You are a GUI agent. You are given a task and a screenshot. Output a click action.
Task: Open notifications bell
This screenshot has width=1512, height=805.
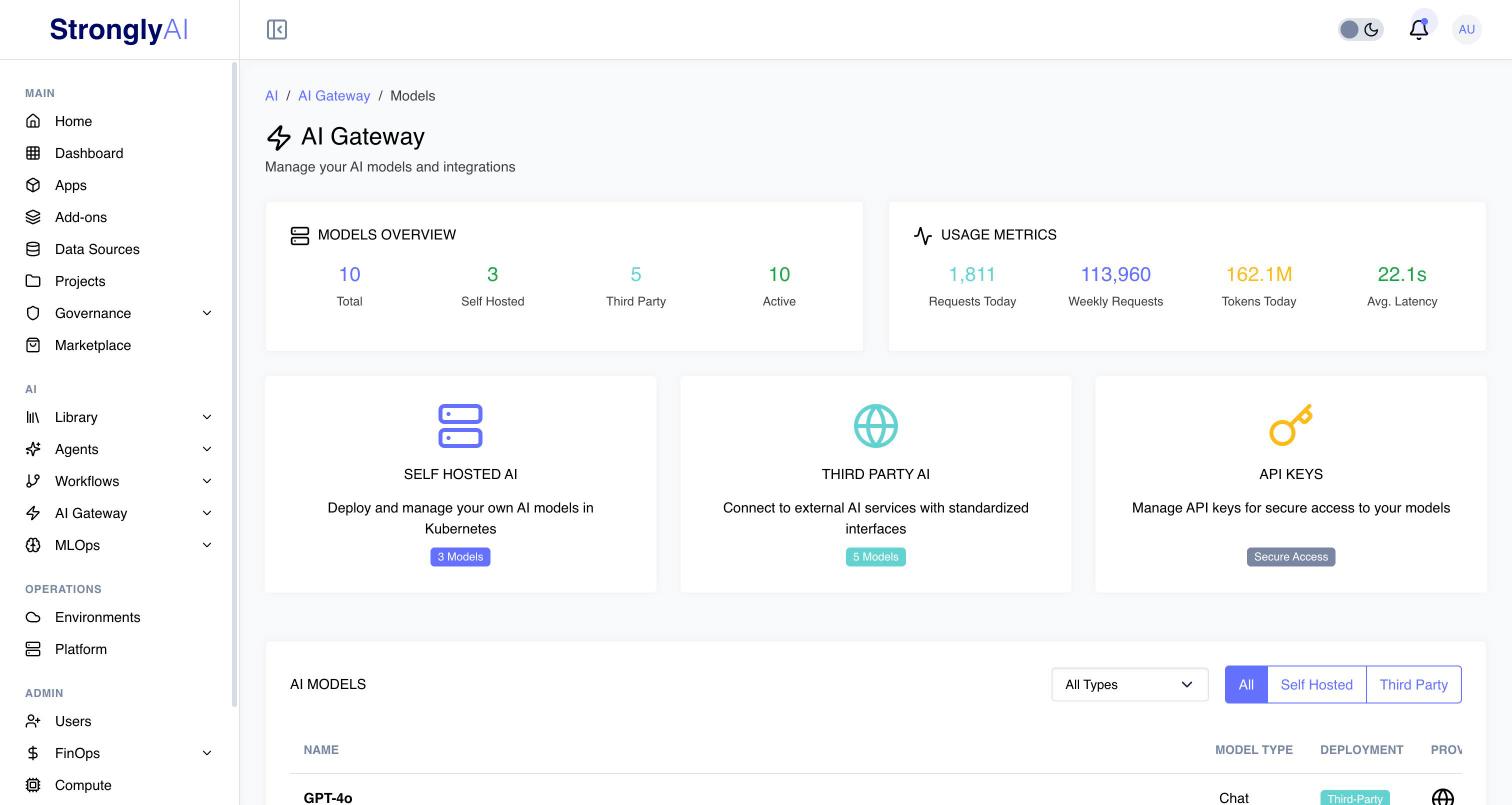pyautogui.click(x=1418, y=30)
